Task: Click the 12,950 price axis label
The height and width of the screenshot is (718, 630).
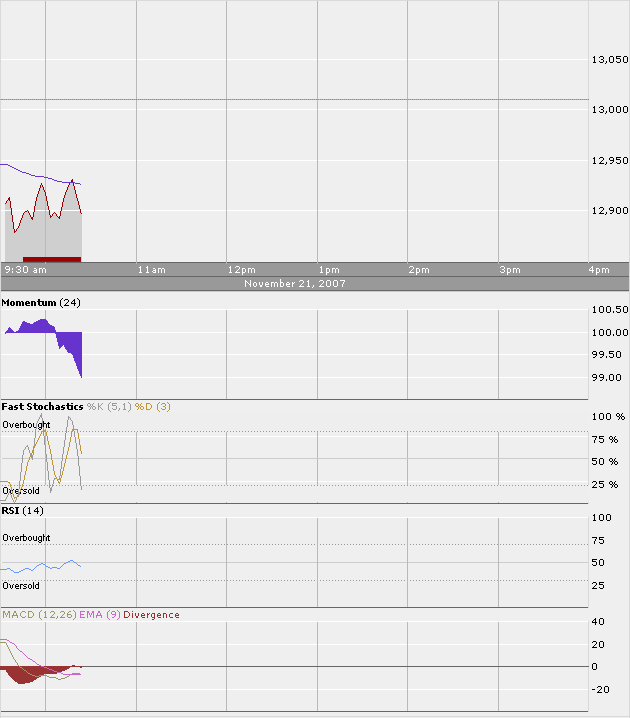Action: [x=610, y=160]
